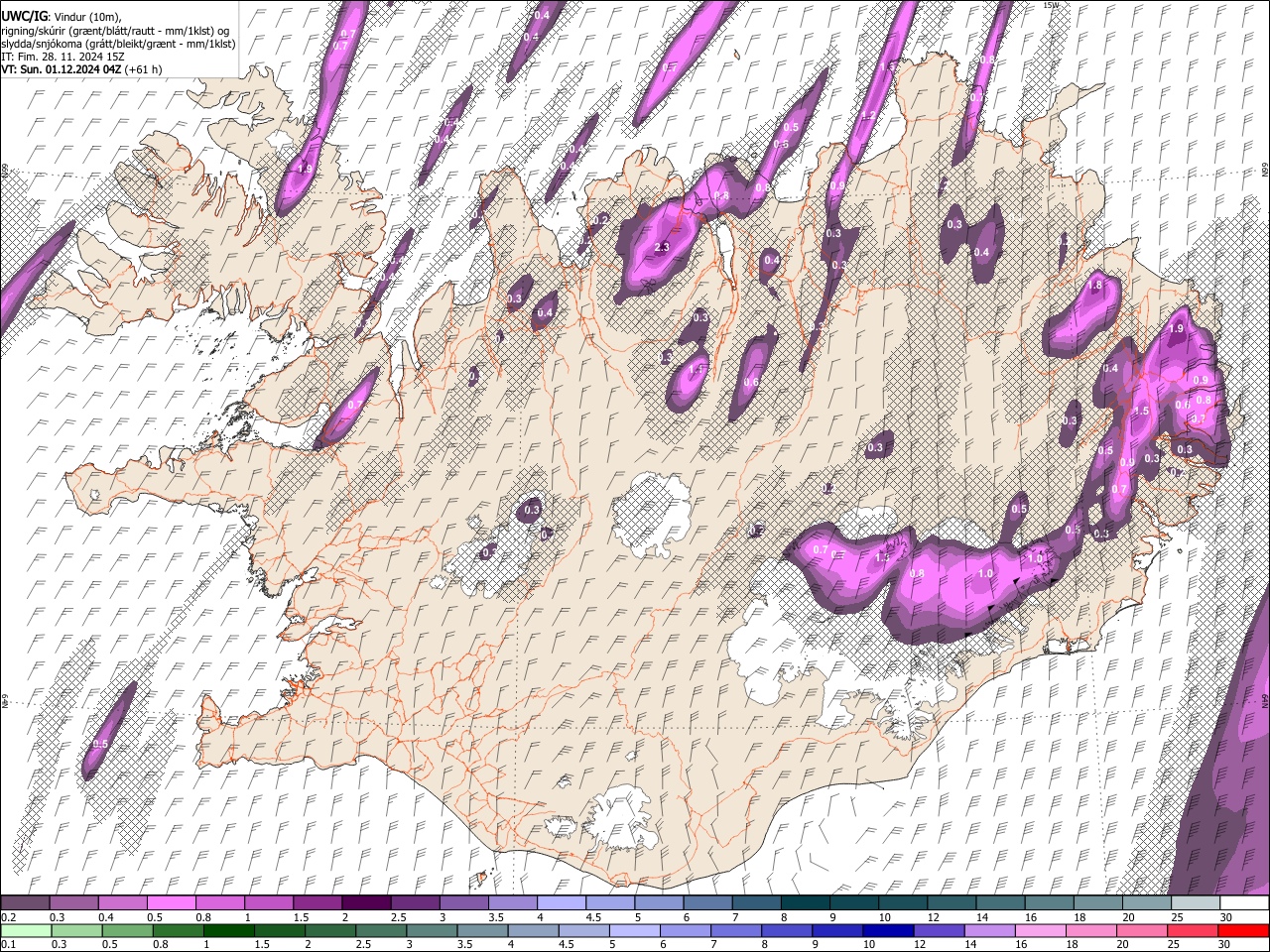This screenshot has height=952, width=1270.
Task: Click the 1.8 snowfall value in the northeast
Action: point(1095,286)
